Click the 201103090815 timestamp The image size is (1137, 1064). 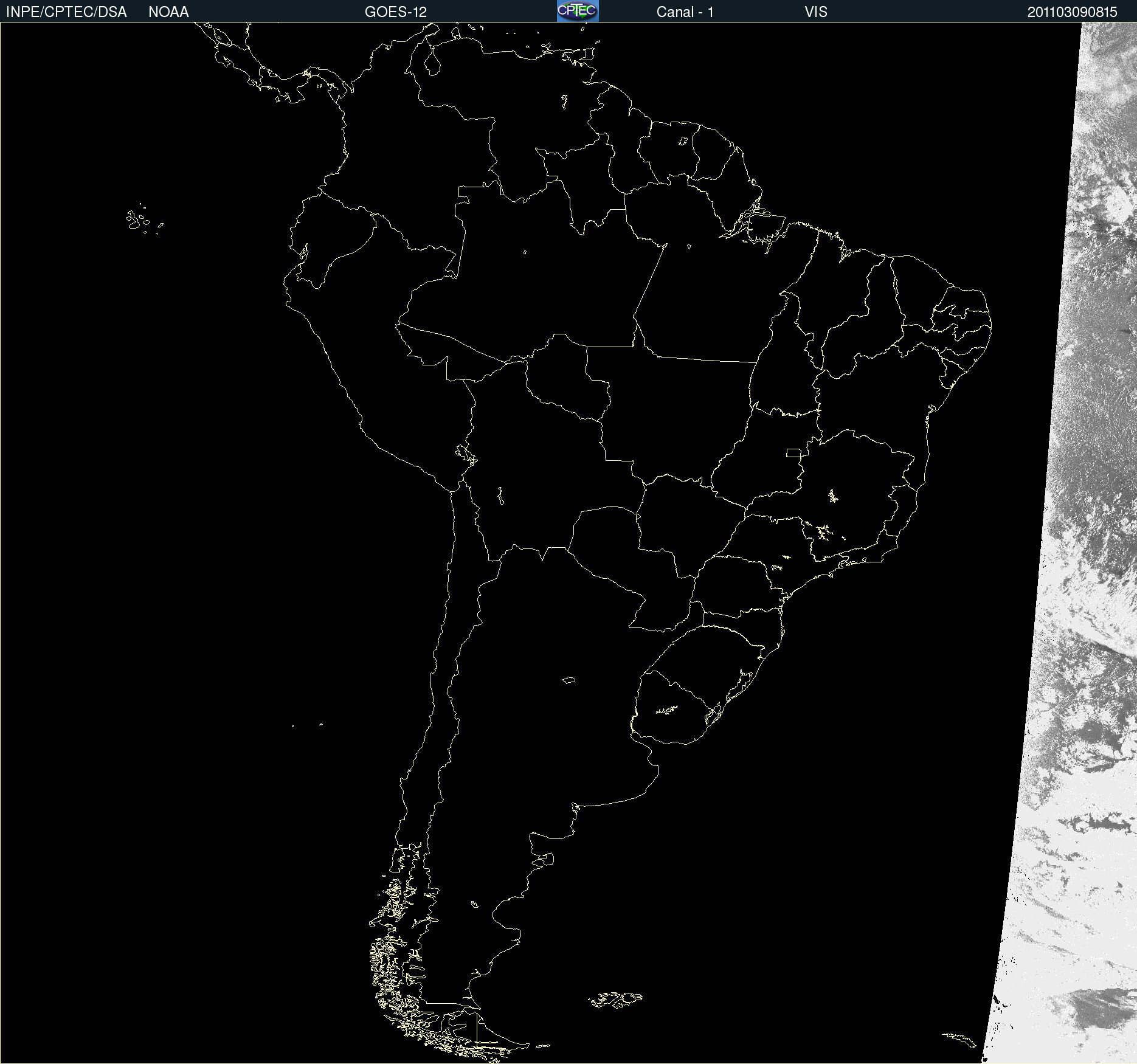tap(1073, 12)
